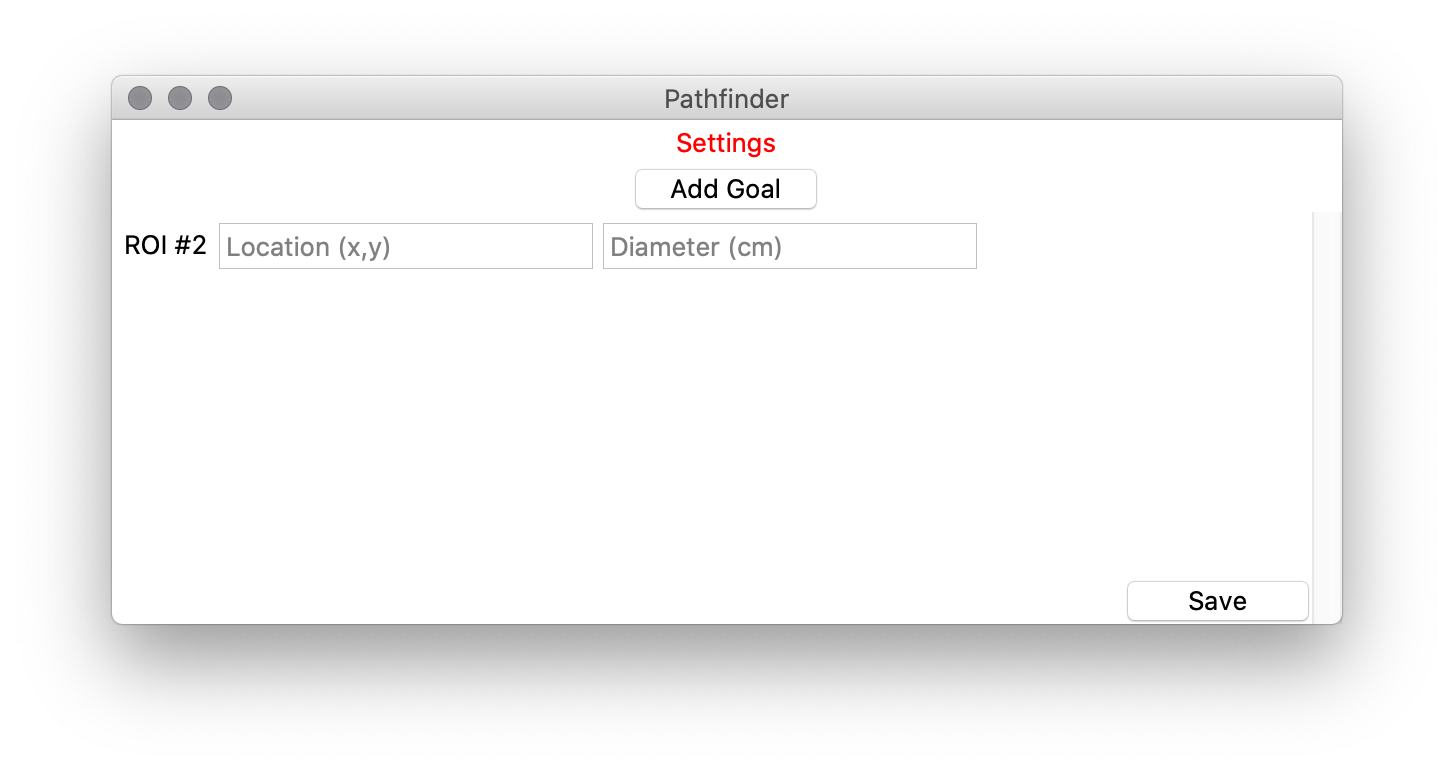Close the Pathfinder window
Viewport: 1454px width, 772px height.
[140, 98]
